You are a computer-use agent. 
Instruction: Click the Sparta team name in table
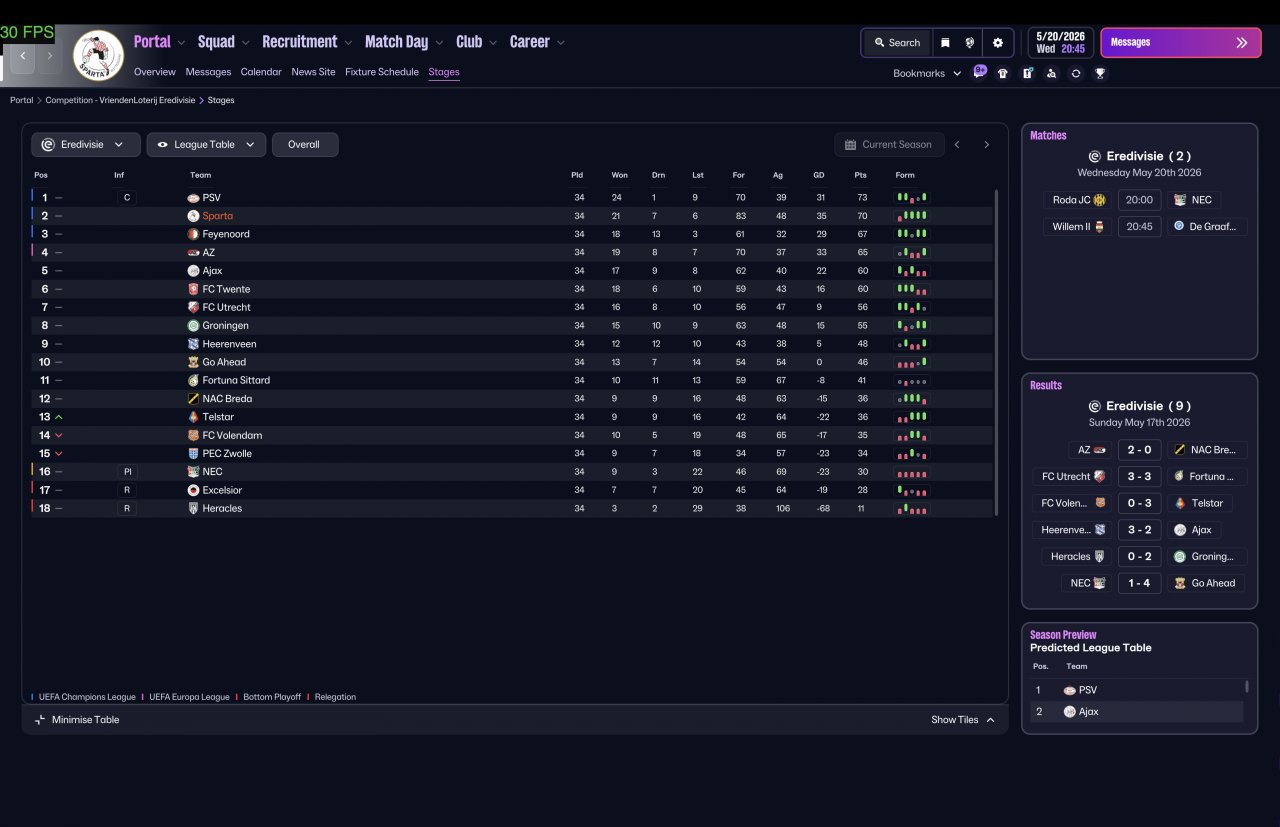(217, 216)
